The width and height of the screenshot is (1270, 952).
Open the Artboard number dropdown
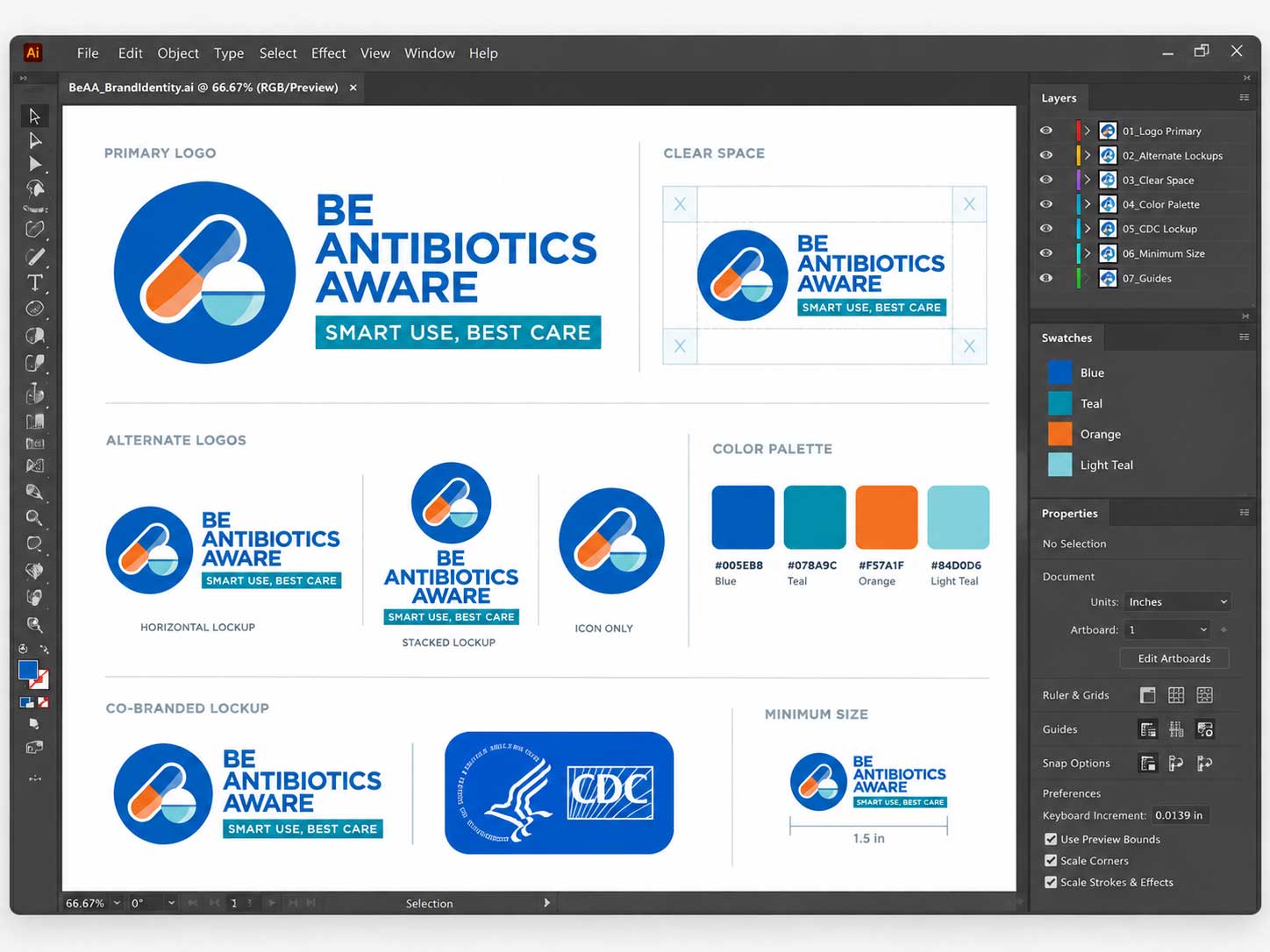coord(1167,629)
